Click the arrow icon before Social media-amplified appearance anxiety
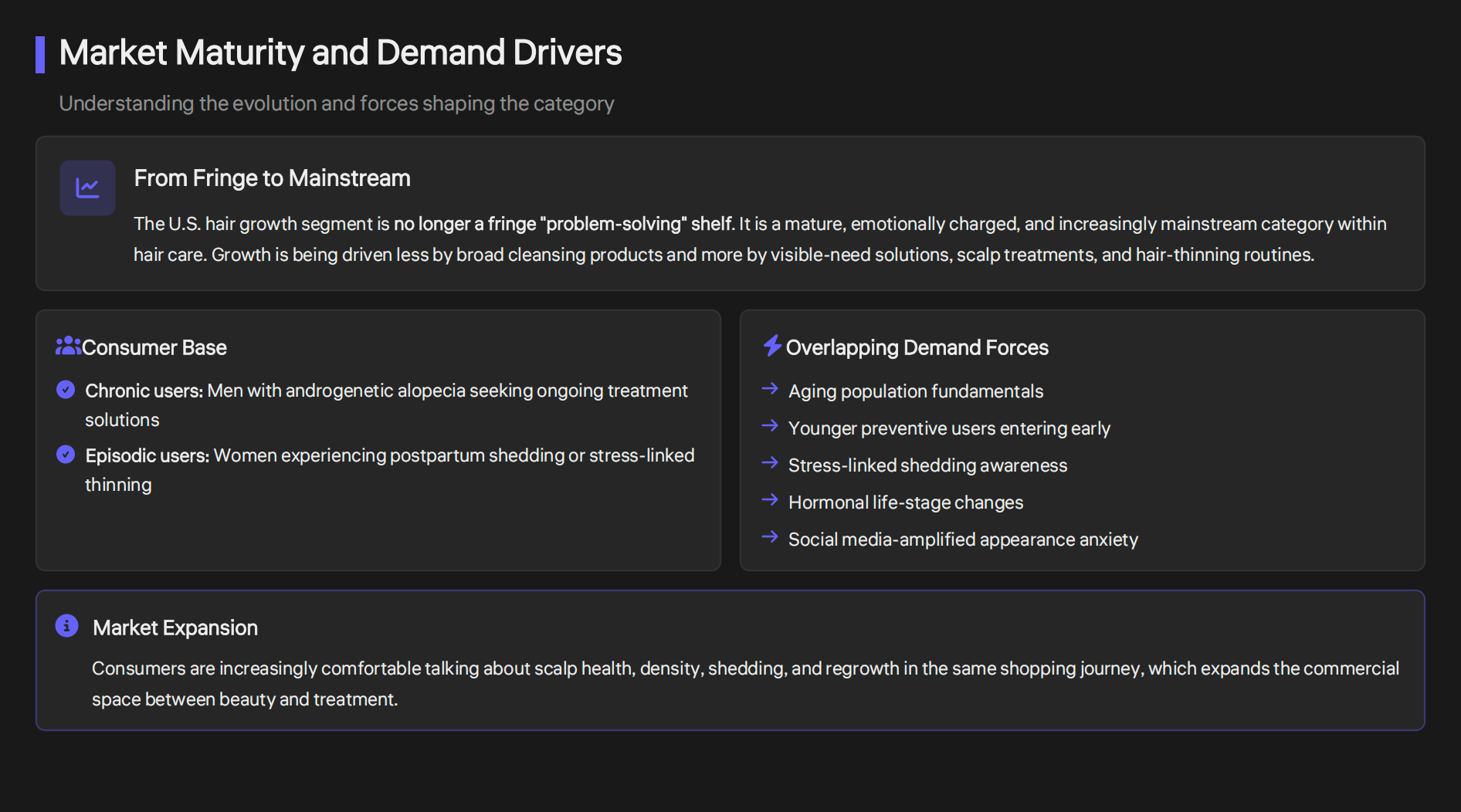The height and width of the screenshot is (812, 1461). click(x=770, y=537)
